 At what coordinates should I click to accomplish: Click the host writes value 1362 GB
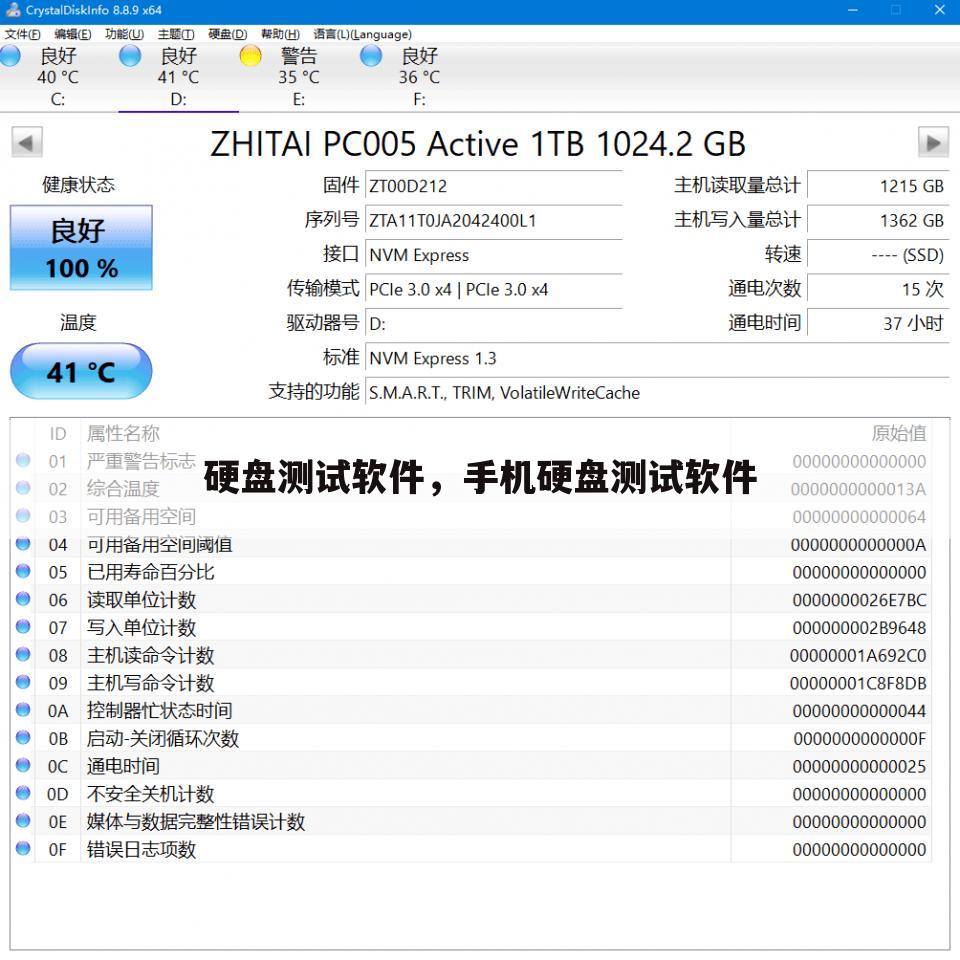878,220
